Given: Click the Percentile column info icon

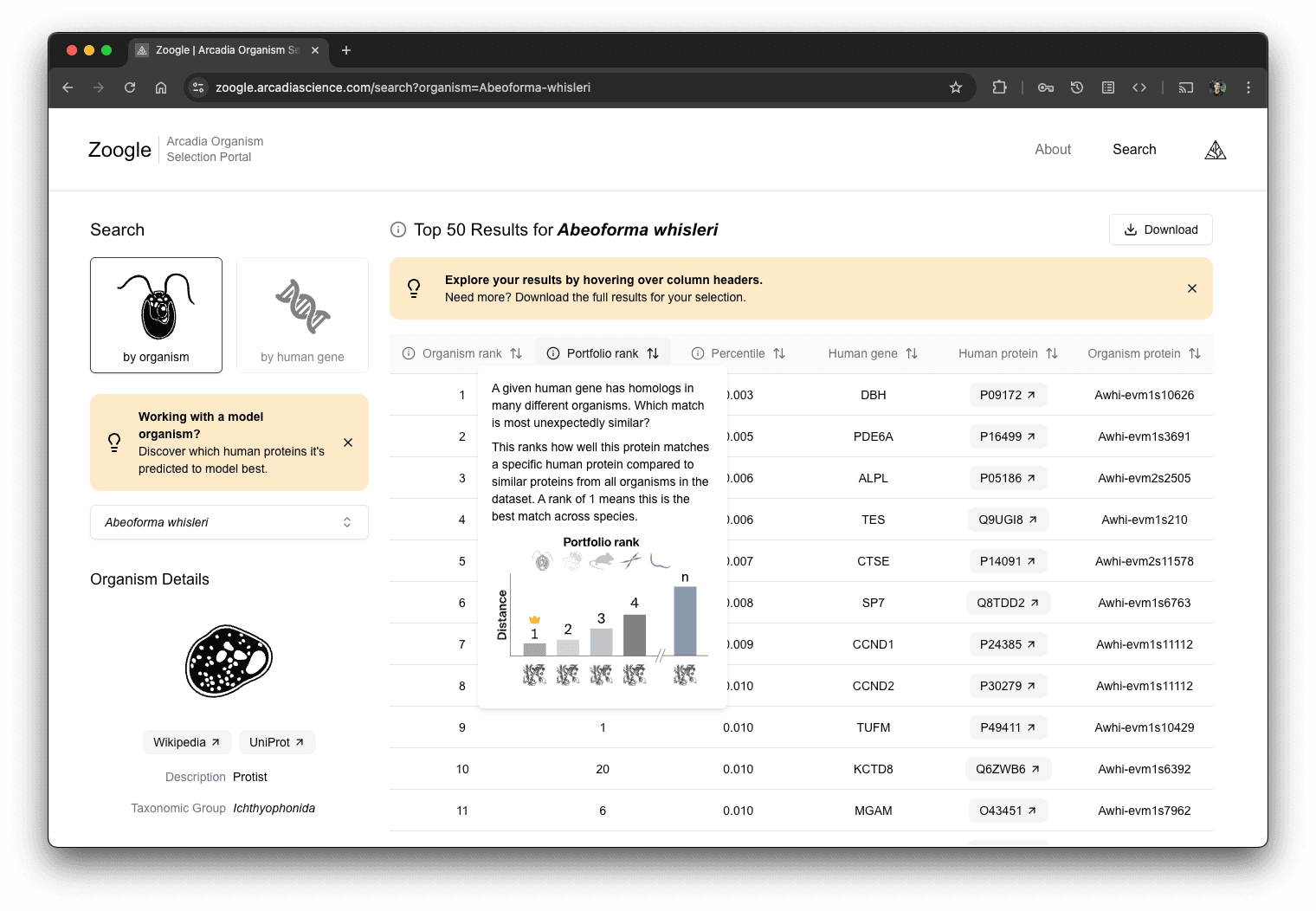Looking at the screenshot, I should pos(698,353).
